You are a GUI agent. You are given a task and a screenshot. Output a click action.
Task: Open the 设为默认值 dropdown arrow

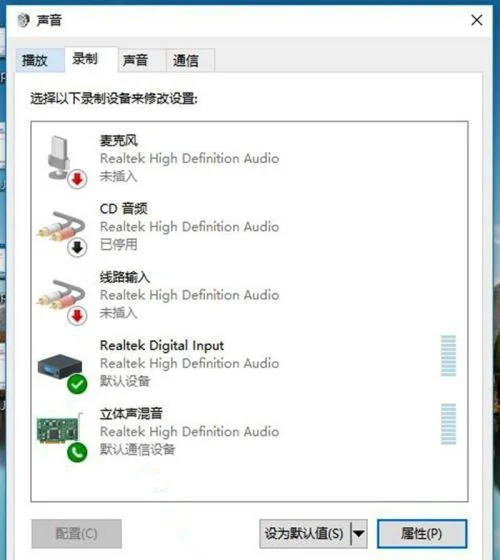[359, 534]
